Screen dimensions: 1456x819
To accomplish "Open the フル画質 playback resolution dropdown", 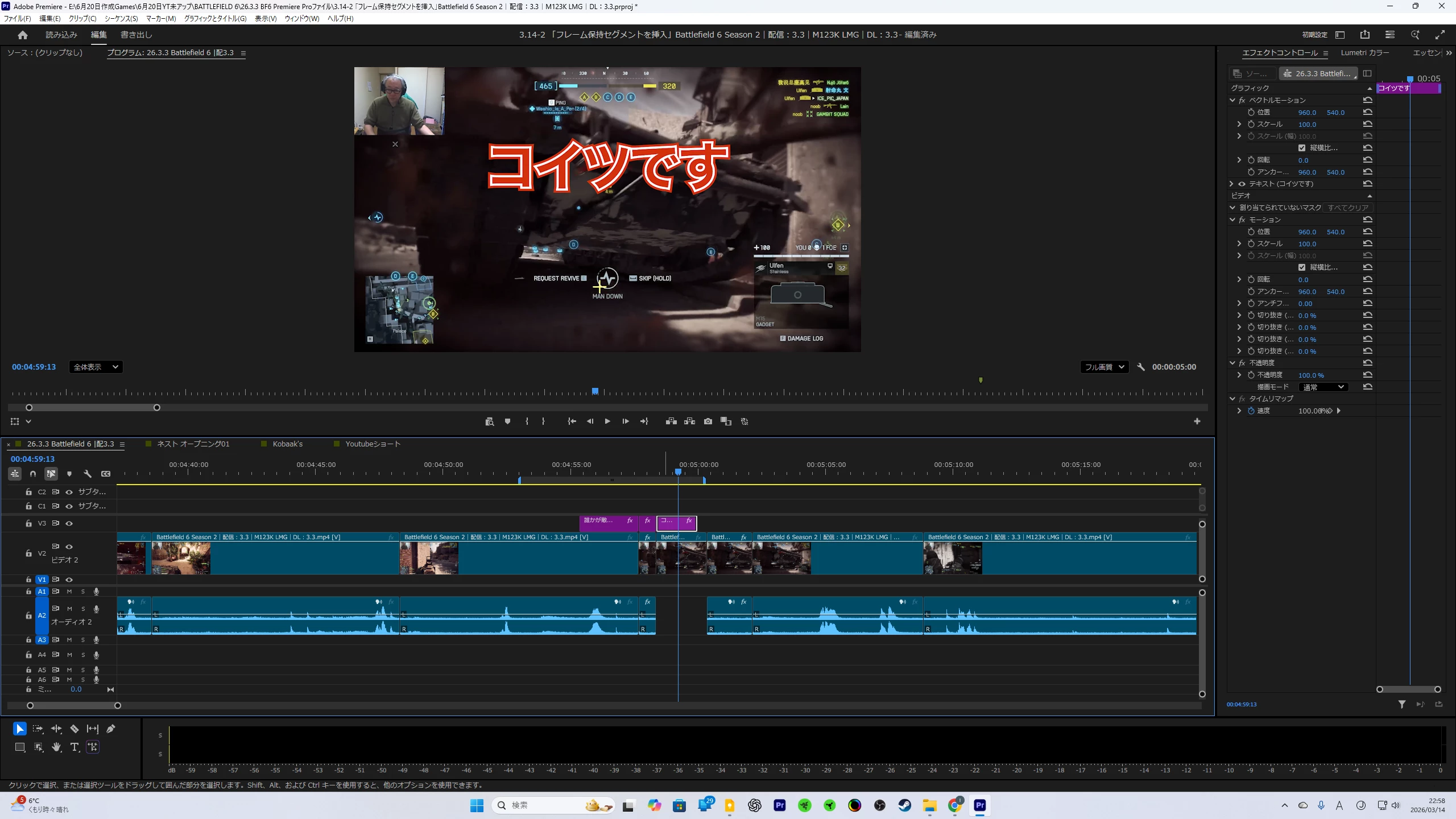I will [x=1104, y=367].
